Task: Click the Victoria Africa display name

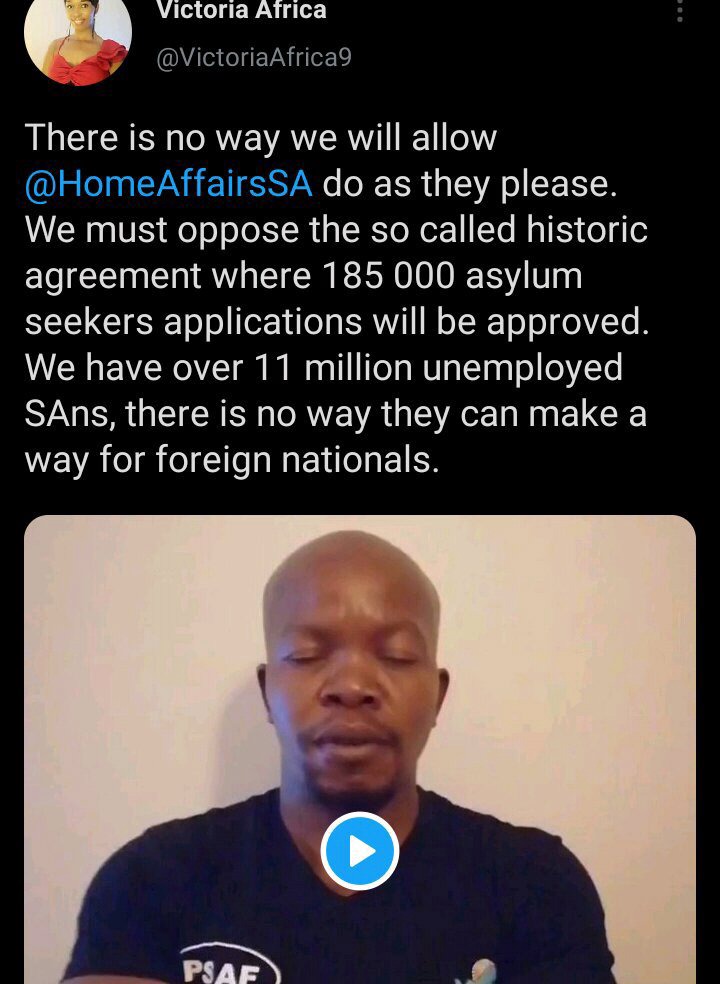Action: (x=242, y=9)
